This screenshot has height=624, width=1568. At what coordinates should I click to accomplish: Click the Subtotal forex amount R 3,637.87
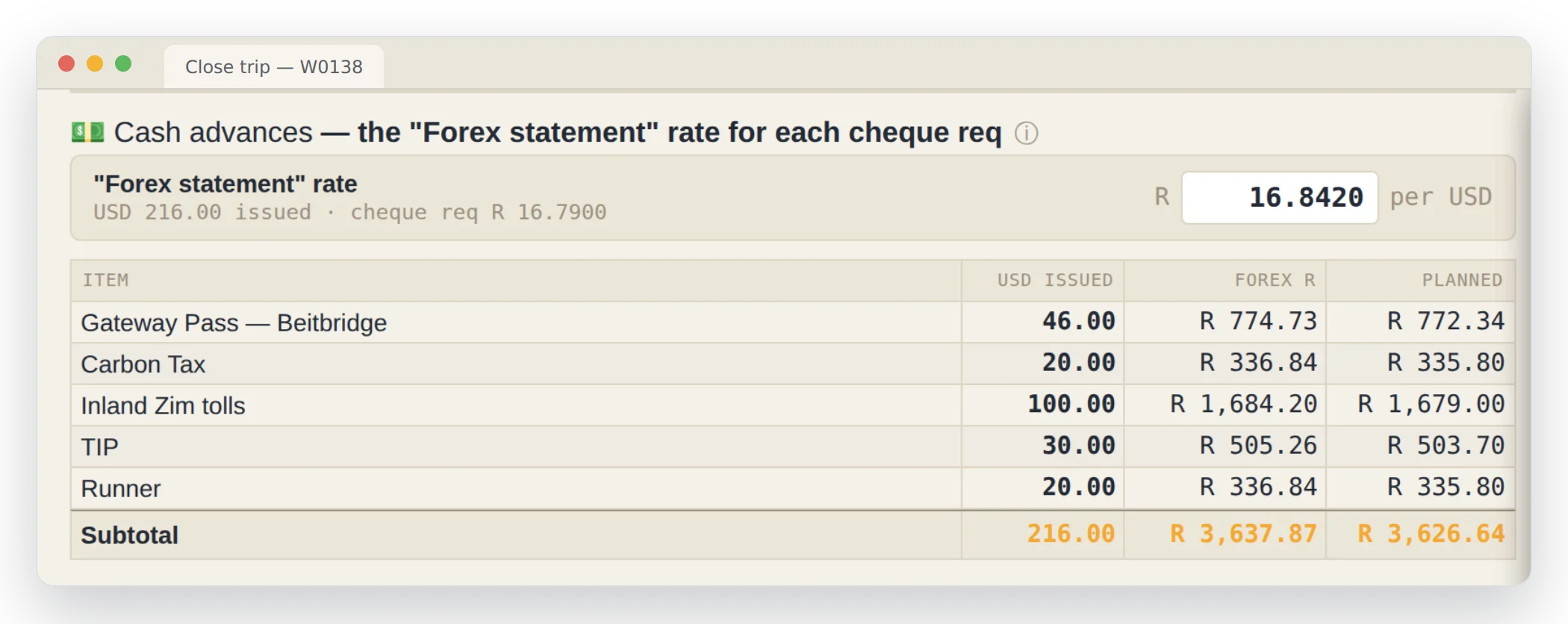[1243, 534]
